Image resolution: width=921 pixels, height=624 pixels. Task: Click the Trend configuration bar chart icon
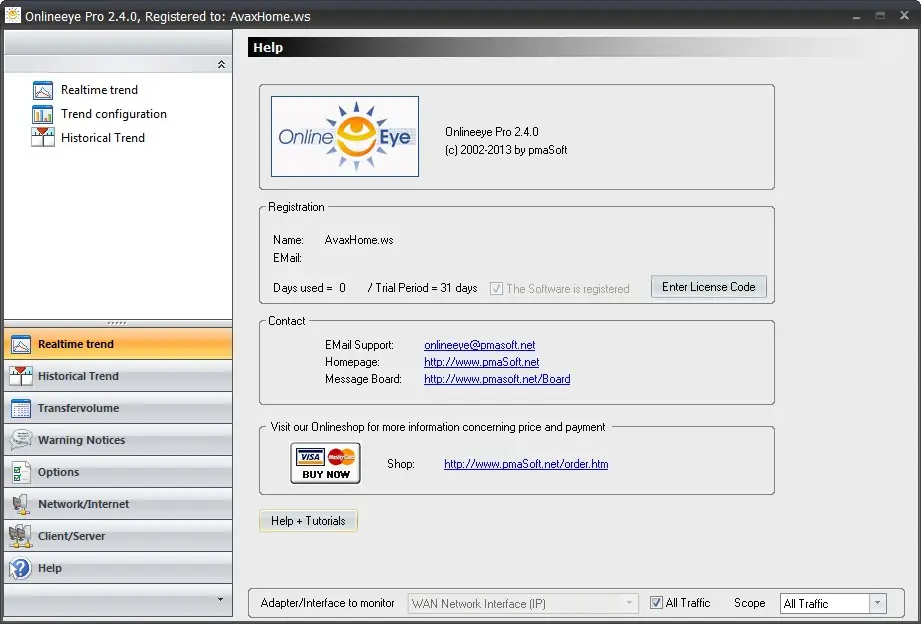pyautogui.click(x=43, y=114)
